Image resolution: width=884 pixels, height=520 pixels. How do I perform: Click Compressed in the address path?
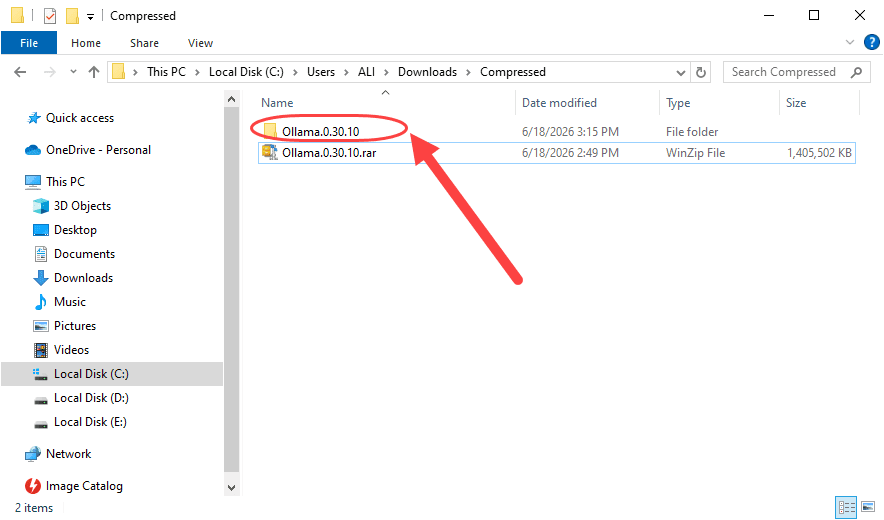coord(513,72)
